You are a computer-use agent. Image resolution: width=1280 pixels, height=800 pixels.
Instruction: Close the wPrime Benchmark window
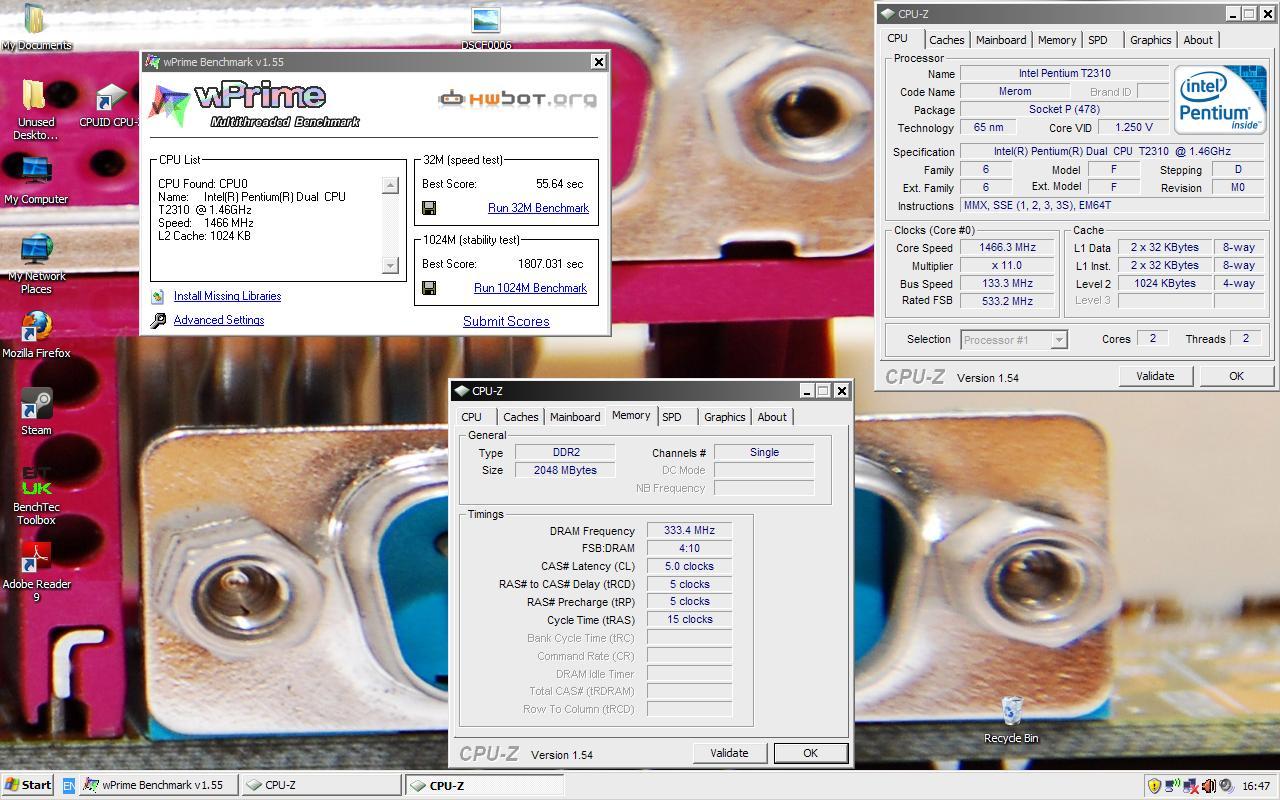pyautogui.click(x=598, y=62)
